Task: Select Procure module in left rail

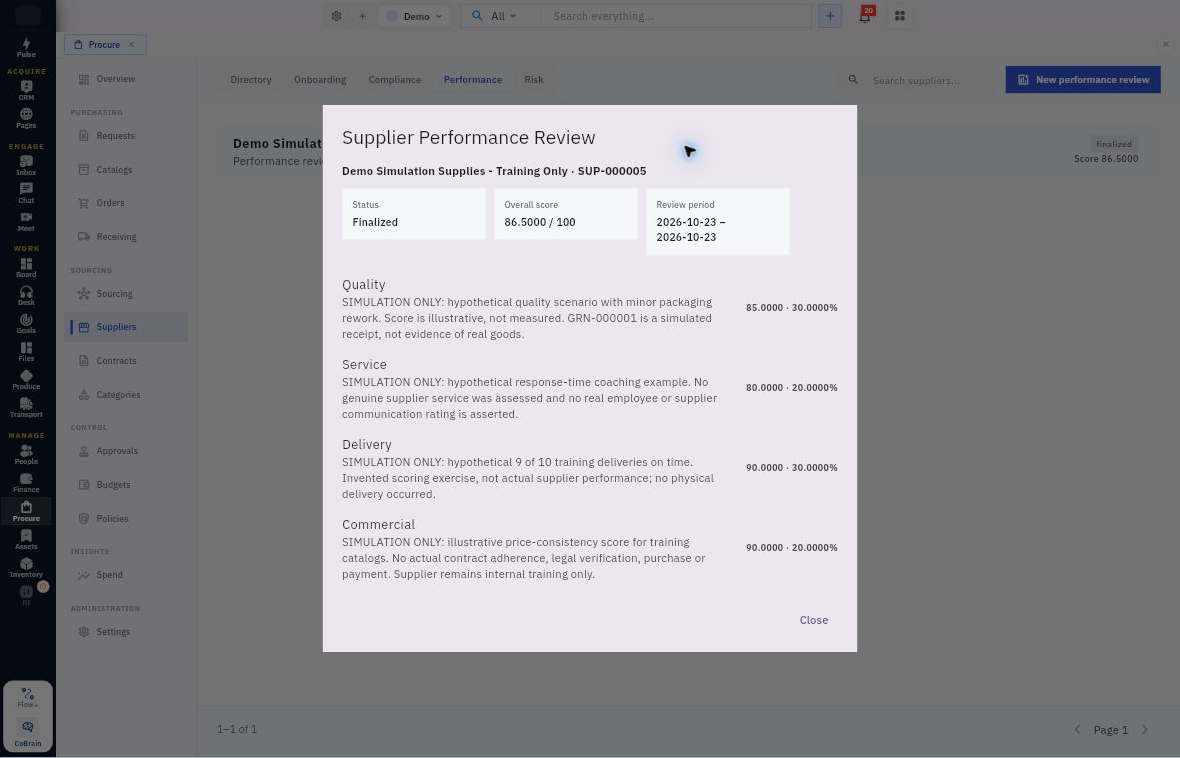Action: [26, 511]
